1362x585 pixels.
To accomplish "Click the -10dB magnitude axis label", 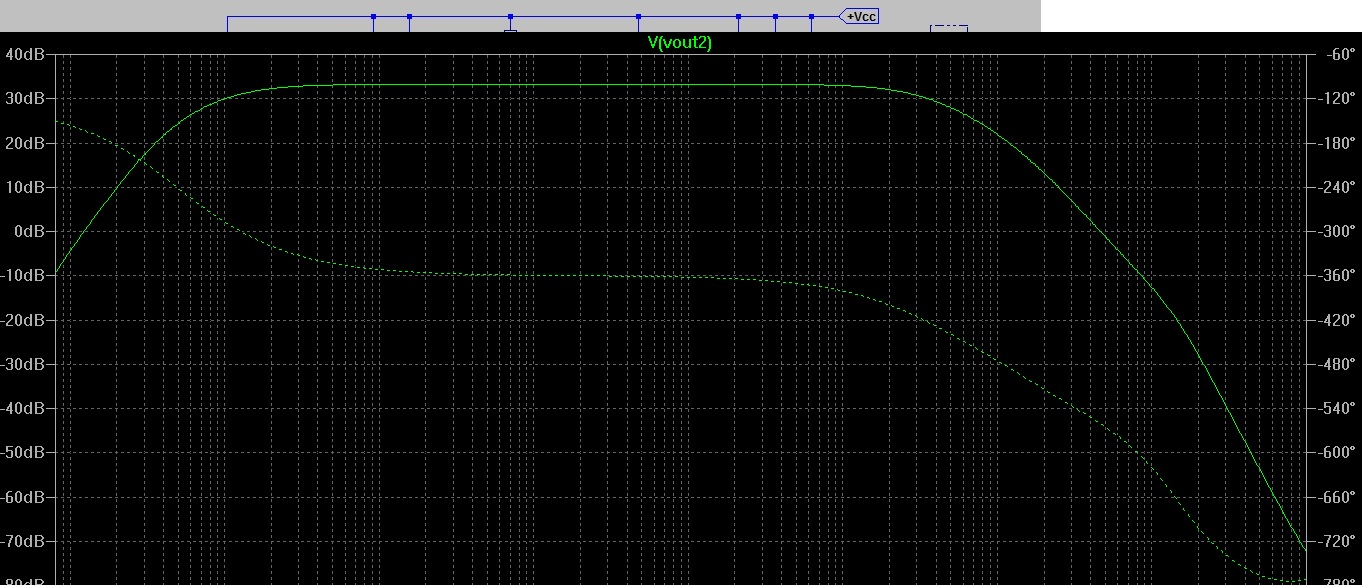I will click(x=23, y=275).
